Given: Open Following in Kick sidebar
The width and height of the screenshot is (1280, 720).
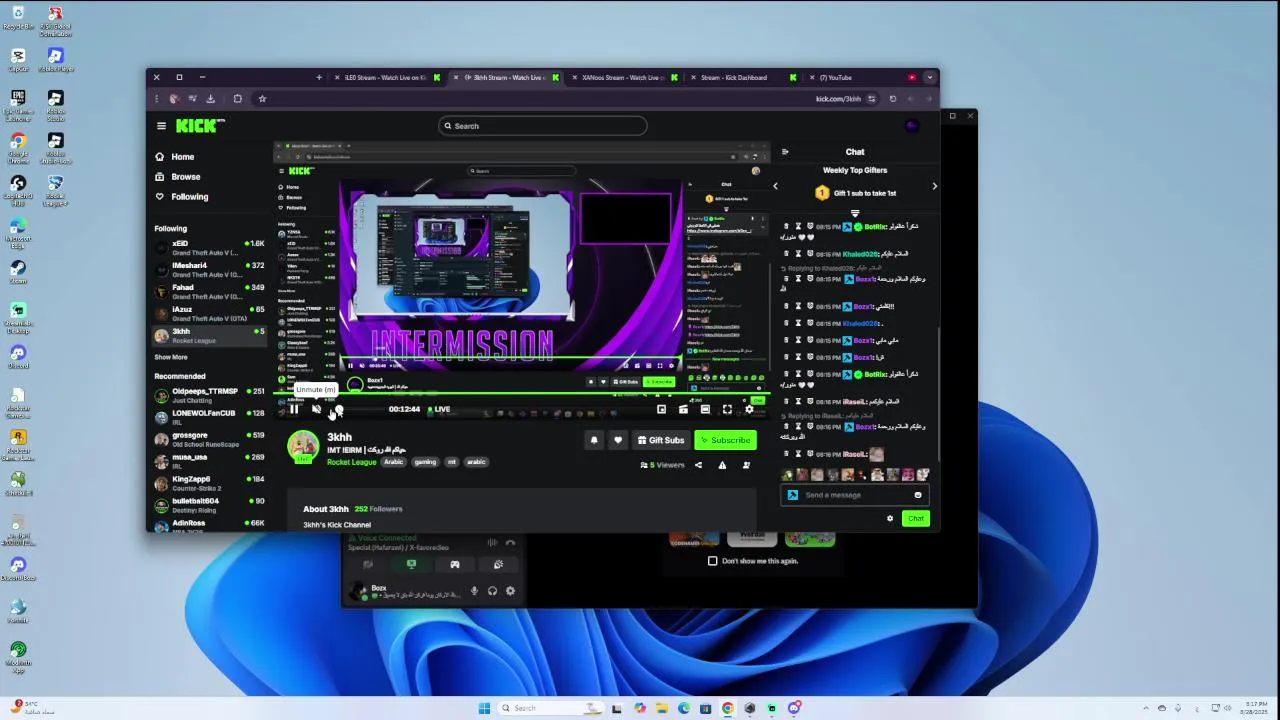Looking at the screenshot, I should [x=189, y=197].
